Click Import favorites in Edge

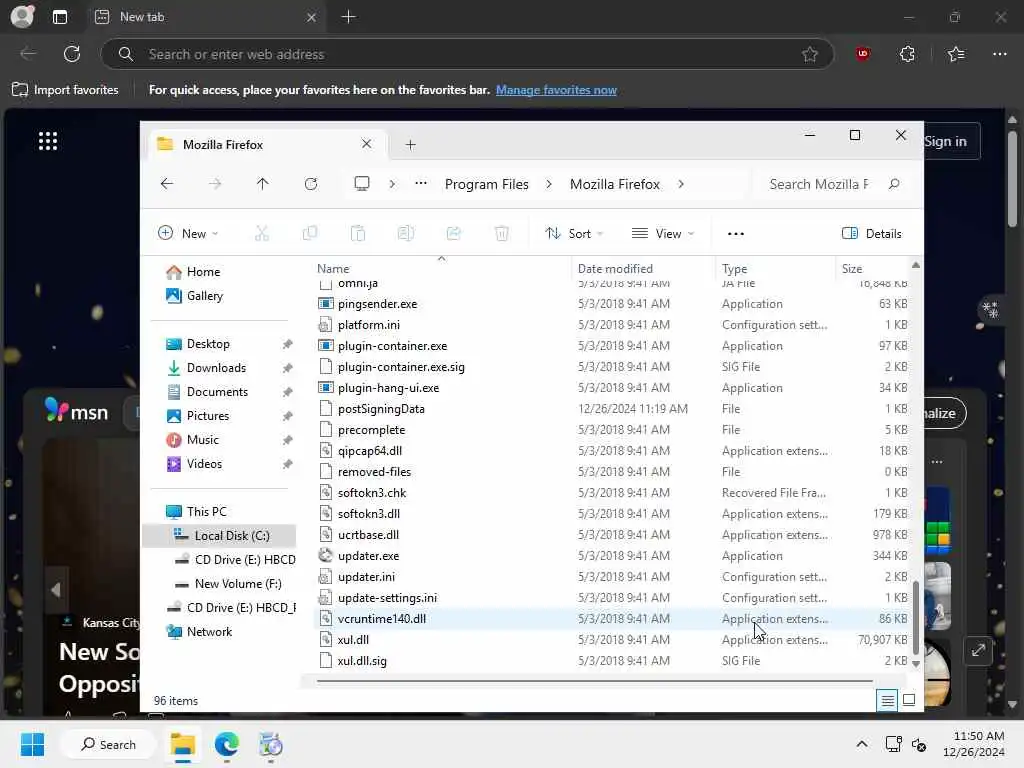tap(65, 90)
